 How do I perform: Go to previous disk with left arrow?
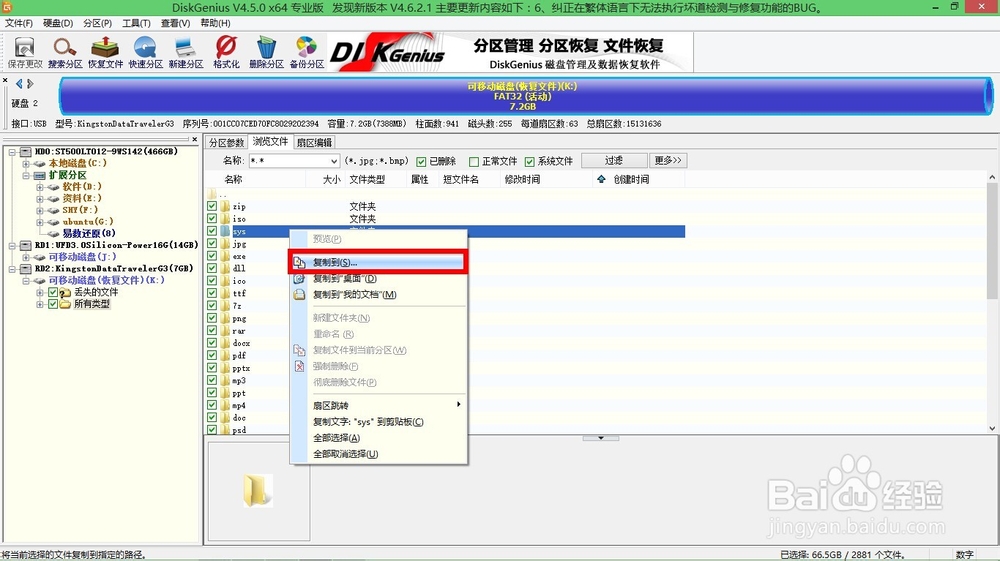click(19, 84)
